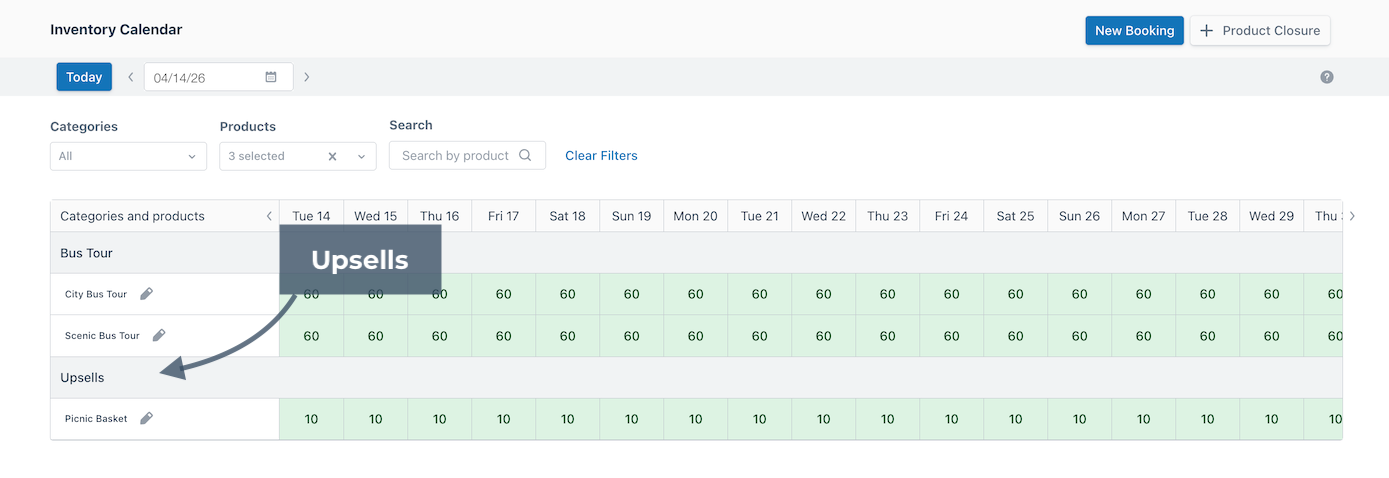The width and height of the screenshot is (1389, 478).
Task: Advance to the next date with the right chevron
Action: (x=306, y=77)
